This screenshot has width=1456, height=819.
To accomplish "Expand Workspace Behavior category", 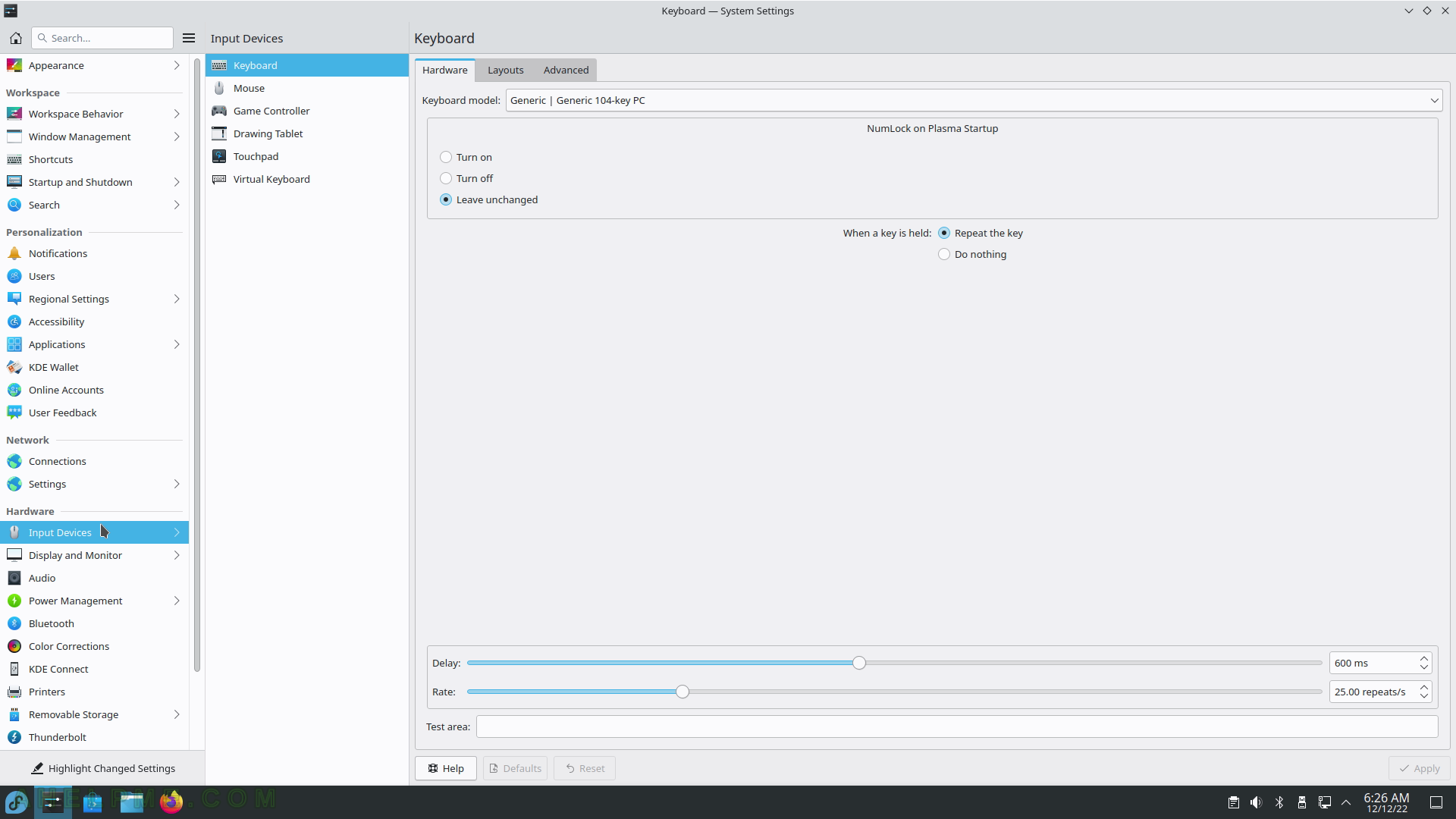I will [94, 114].
